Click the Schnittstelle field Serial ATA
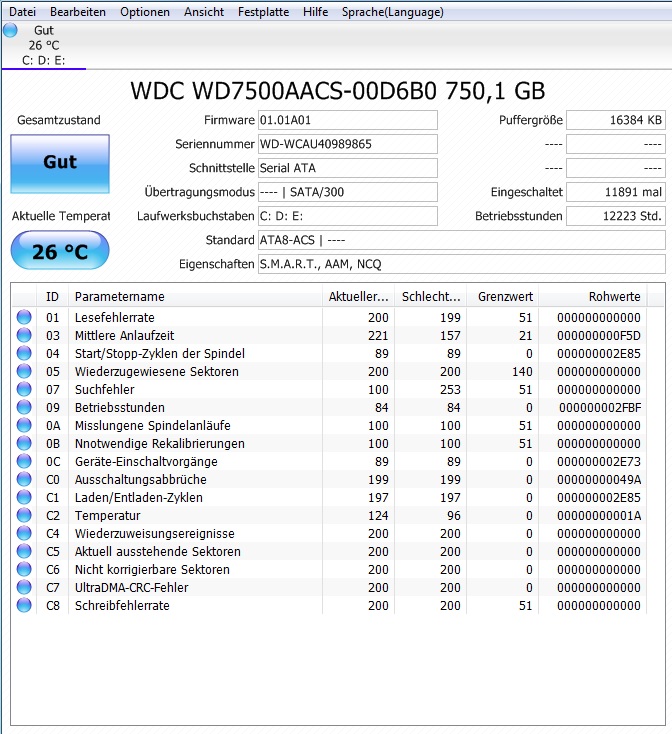Image resolution: width=672 pixels, height=734 pixels. [348, 168]
